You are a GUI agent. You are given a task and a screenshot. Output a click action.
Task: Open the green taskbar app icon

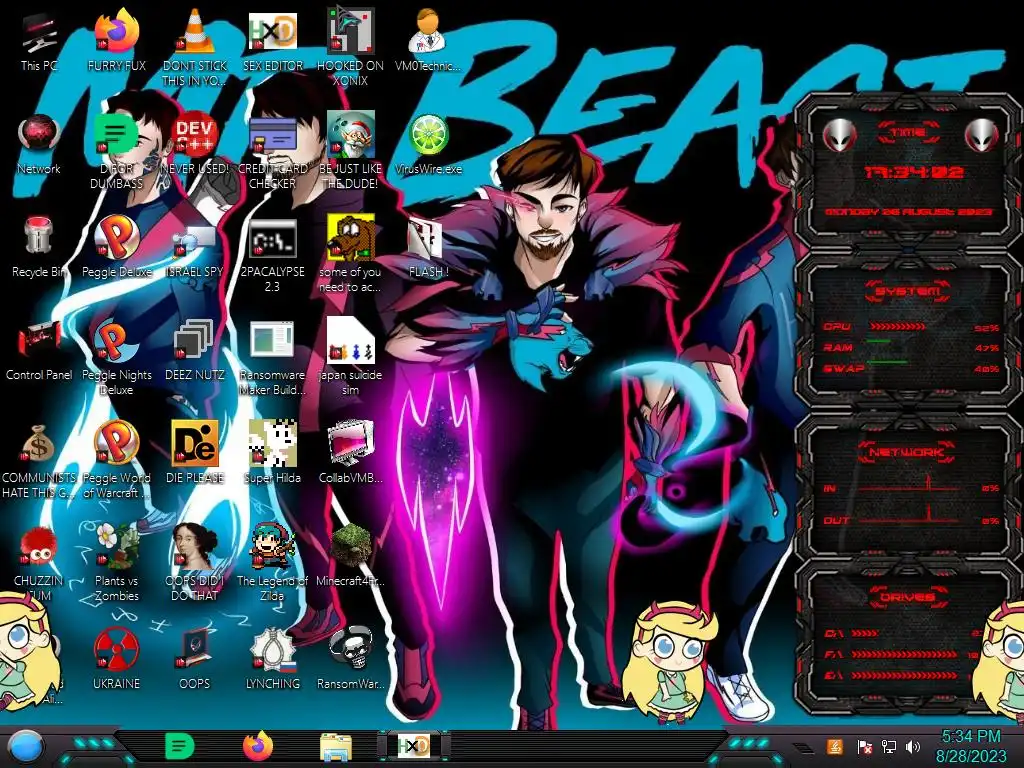click(x=180, y=746)
